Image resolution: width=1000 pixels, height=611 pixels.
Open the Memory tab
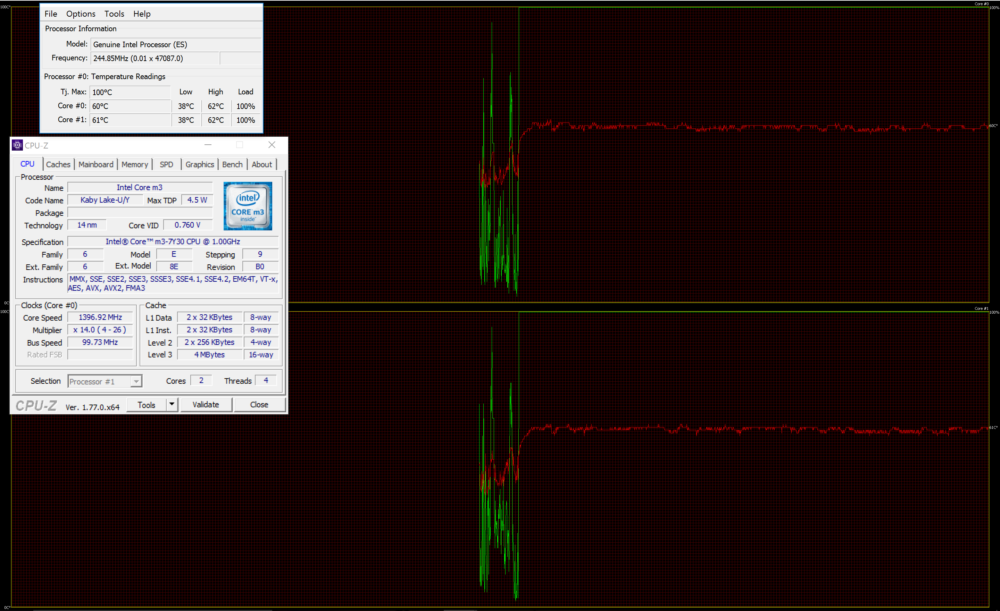click(135, 164)
